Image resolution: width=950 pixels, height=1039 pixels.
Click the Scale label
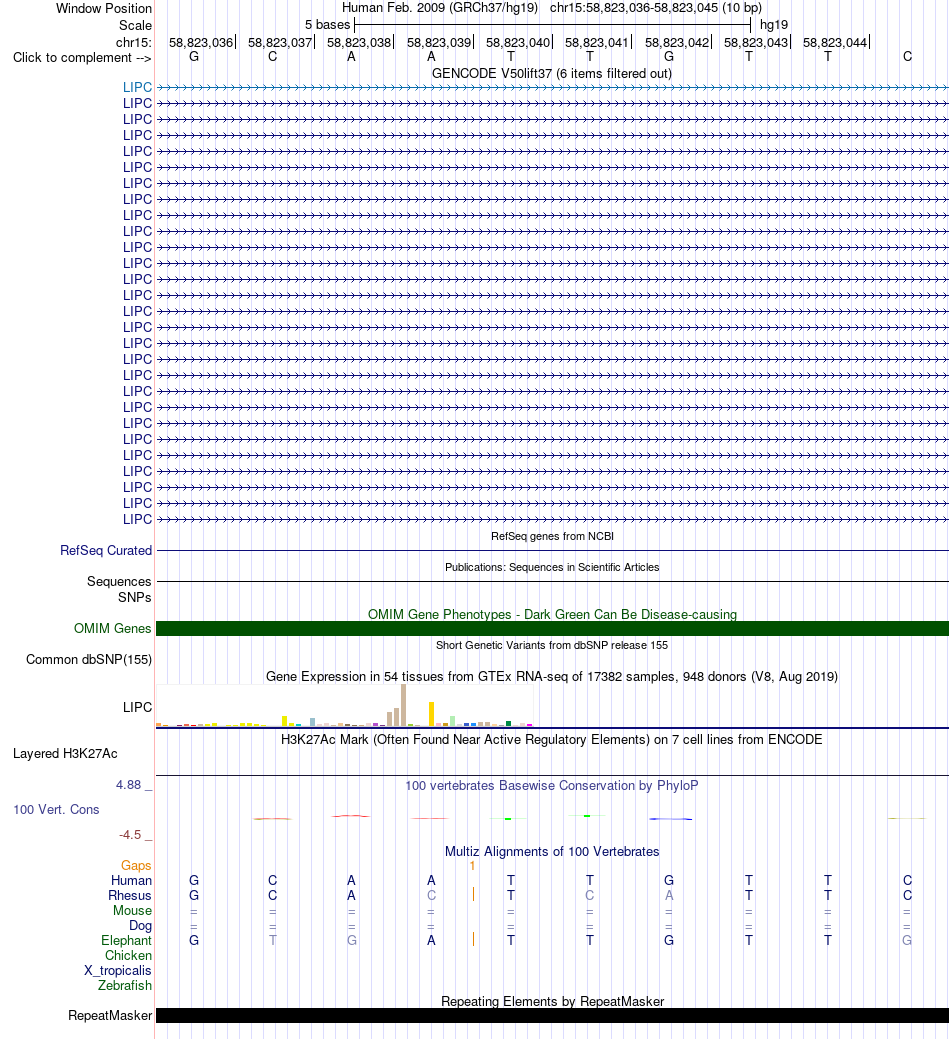tap(135, 25)
